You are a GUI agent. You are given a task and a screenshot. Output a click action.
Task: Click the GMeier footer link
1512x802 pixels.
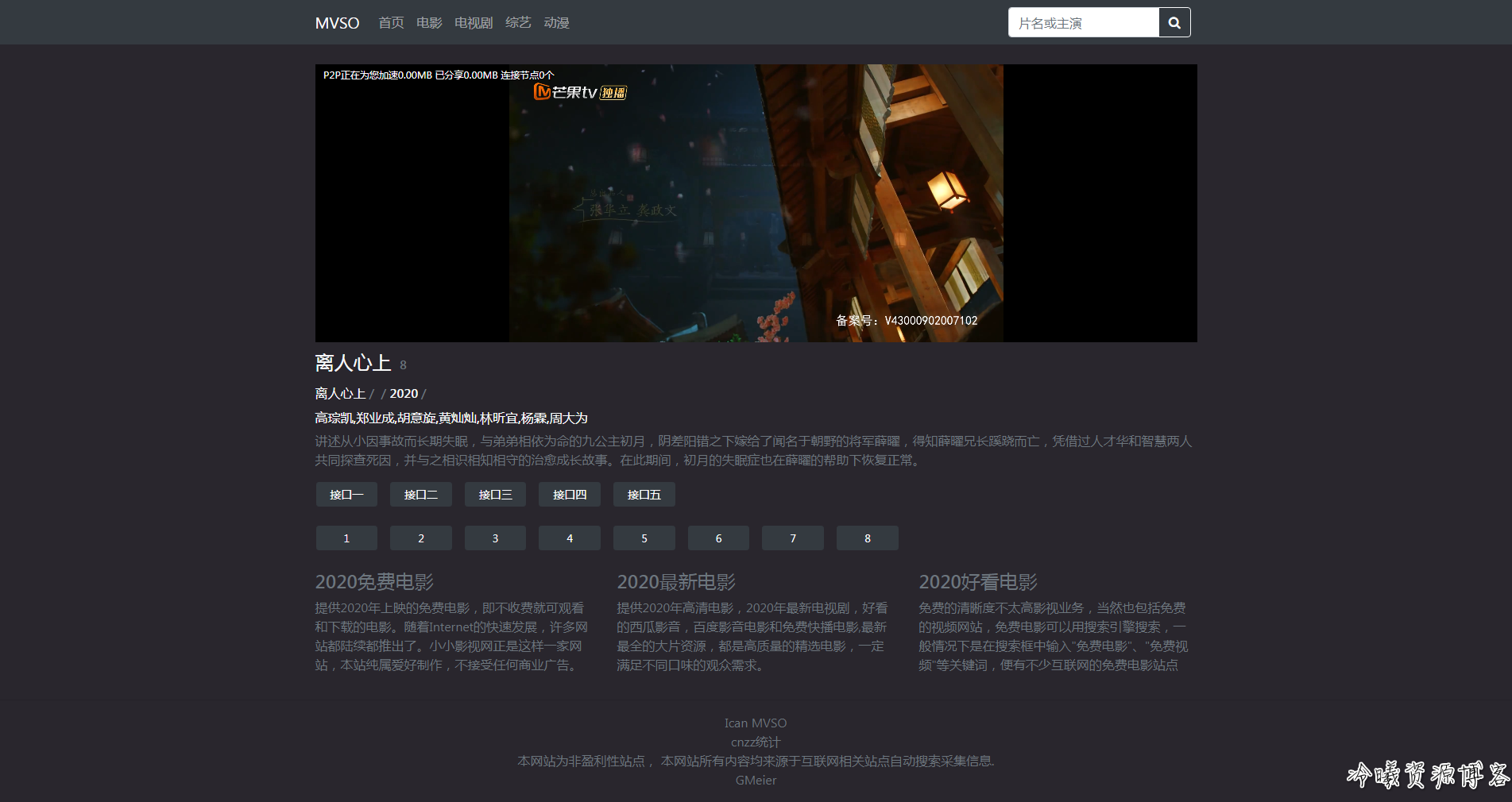tap(756, 781)
